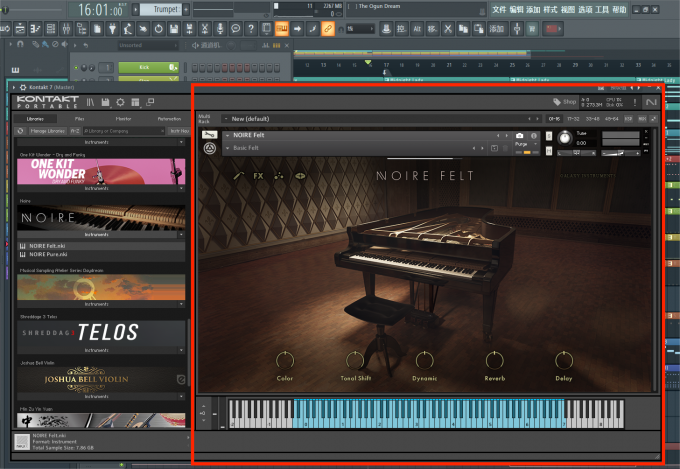Click FL Studio microphone record icon
The image size is (680, 469).
tap(220, 29)
